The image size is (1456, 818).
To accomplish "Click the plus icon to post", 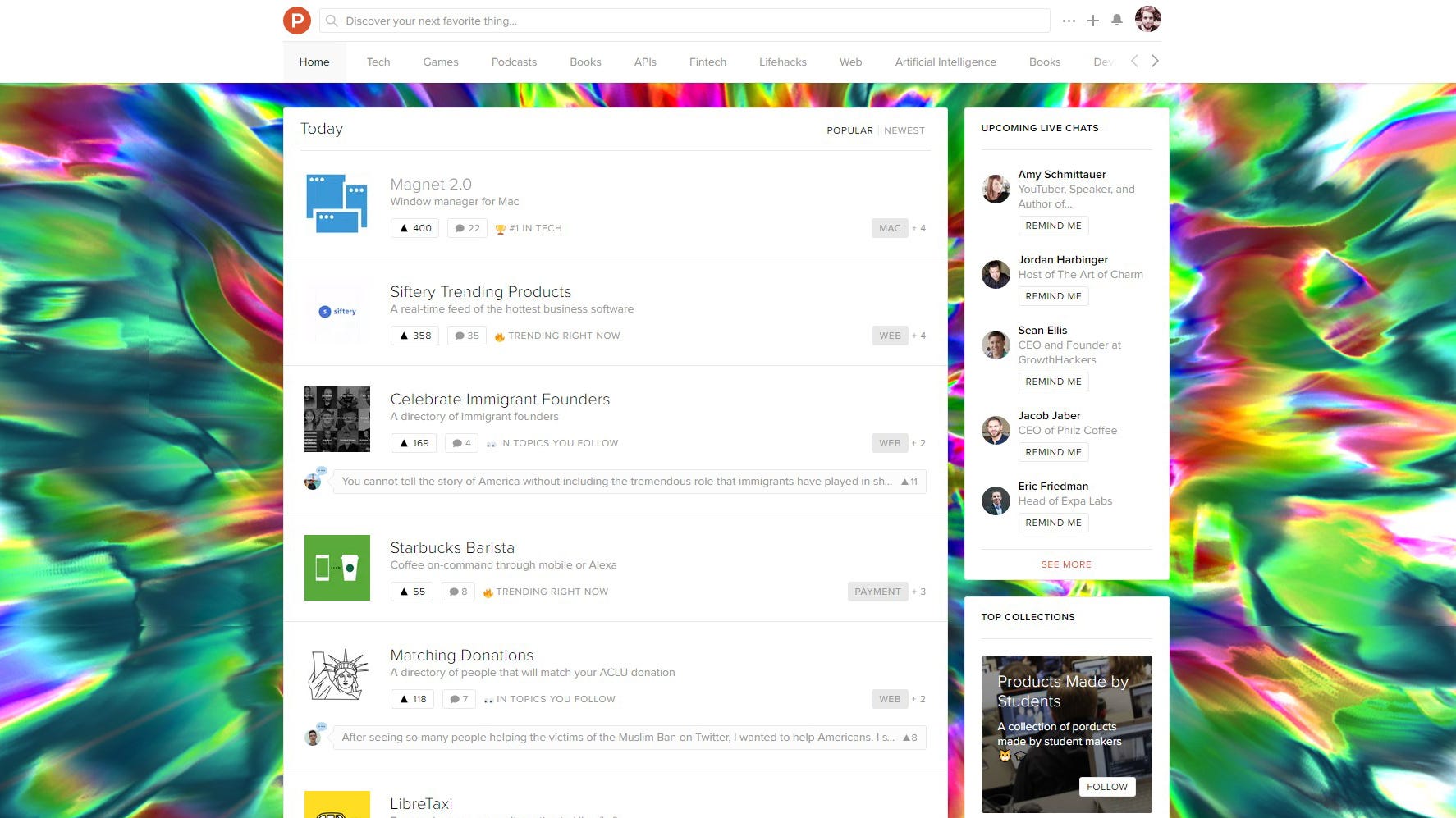I will 1093,21.
